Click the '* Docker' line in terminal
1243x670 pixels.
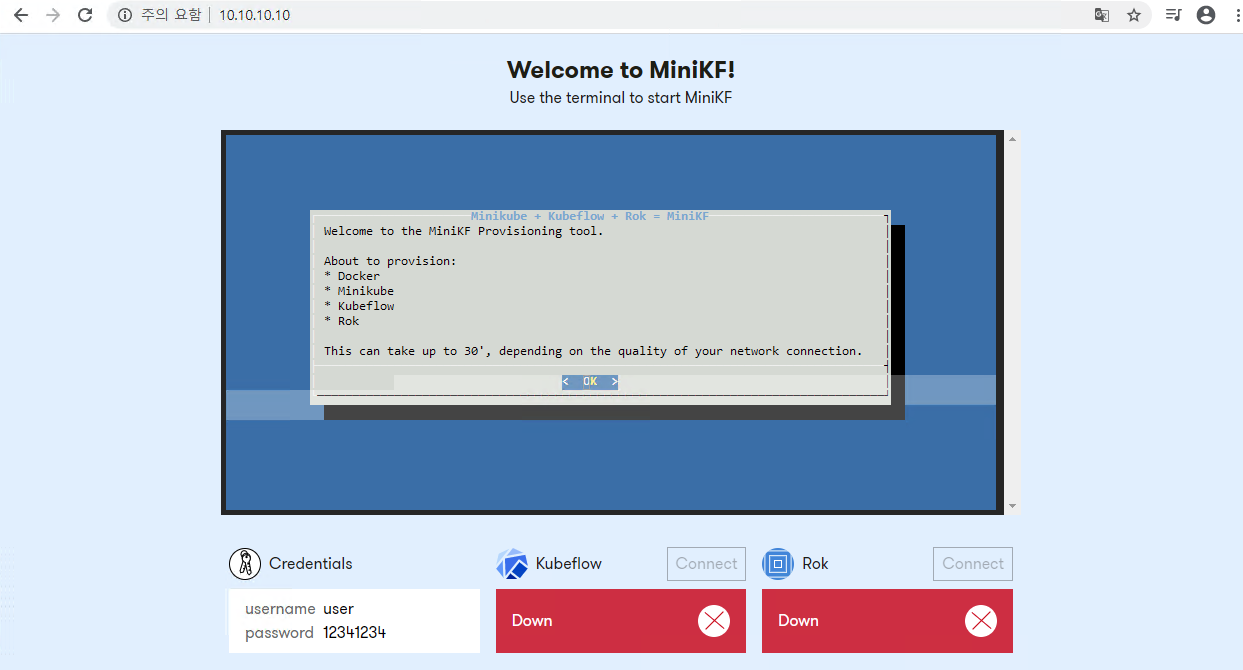(x=352, y=276)
